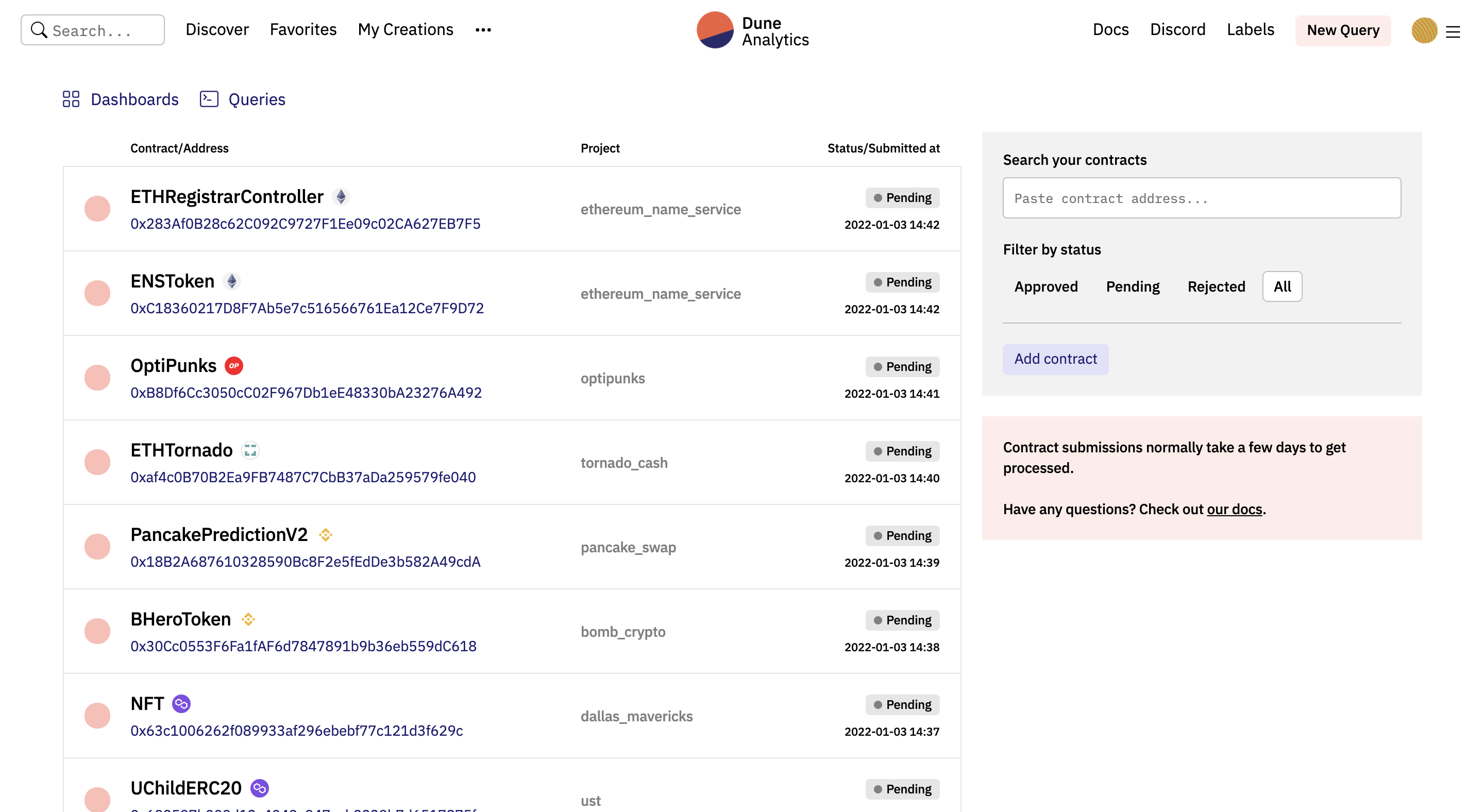Filter contracts by Pending status

pyautogui.click(x=1133, y=286)
